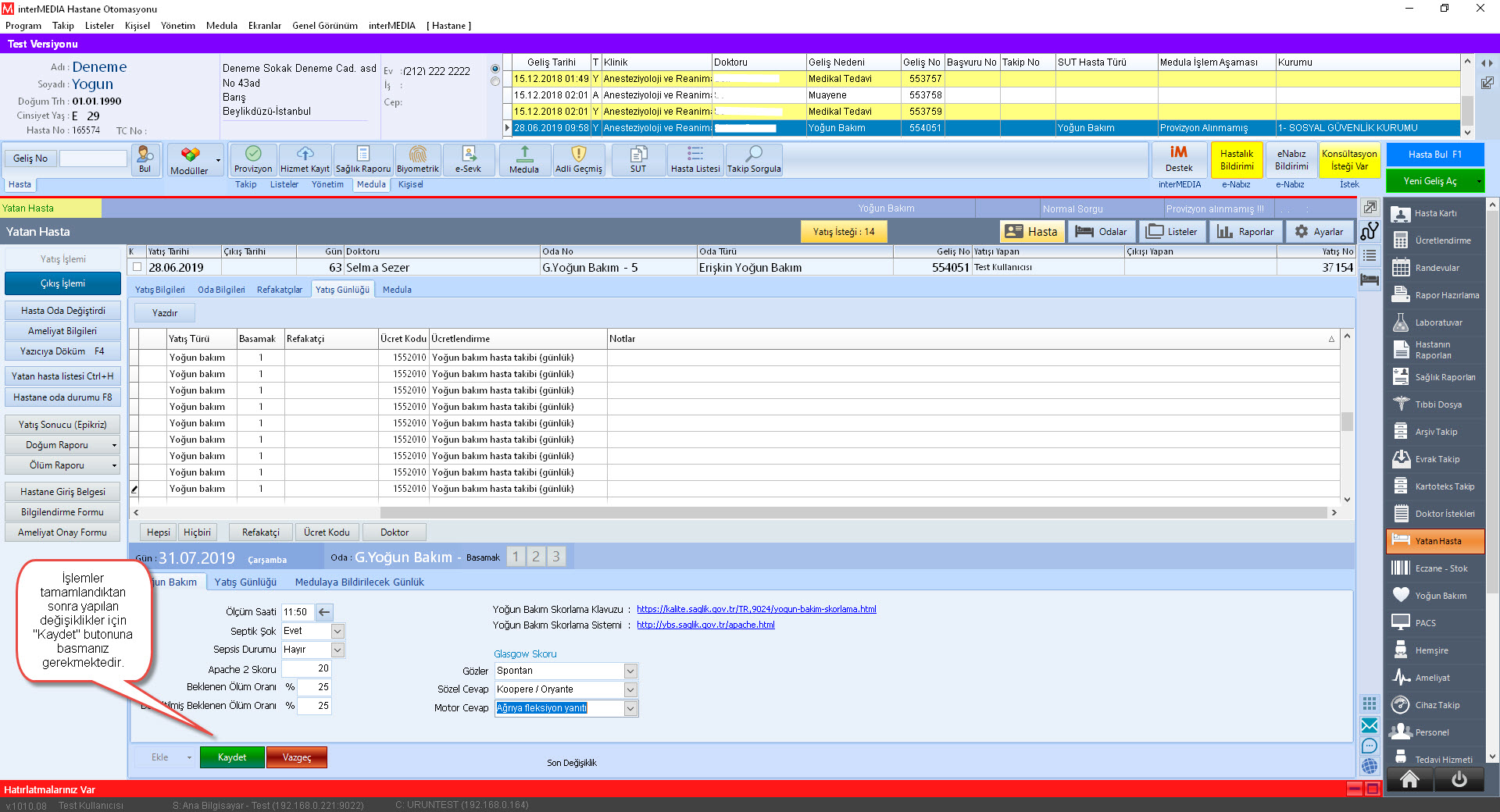Viewport: 1500px width, 812px height.
Task: Select Basamak level 2 toggle
Action: tap(536, 557)
